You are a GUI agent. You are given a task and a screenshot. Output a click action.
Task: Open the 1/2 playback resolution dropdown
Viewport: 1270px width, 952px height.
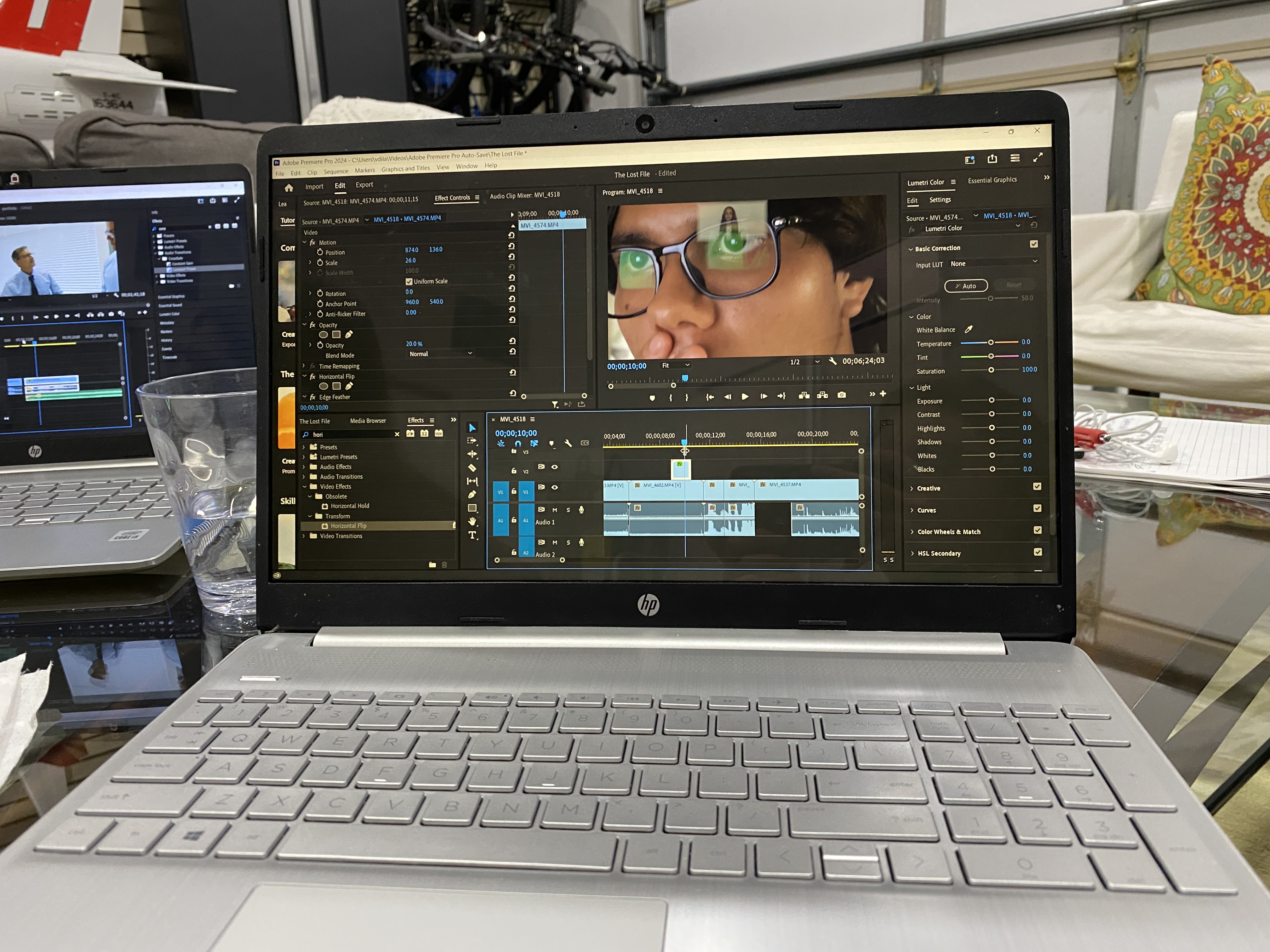click(804, 361)
